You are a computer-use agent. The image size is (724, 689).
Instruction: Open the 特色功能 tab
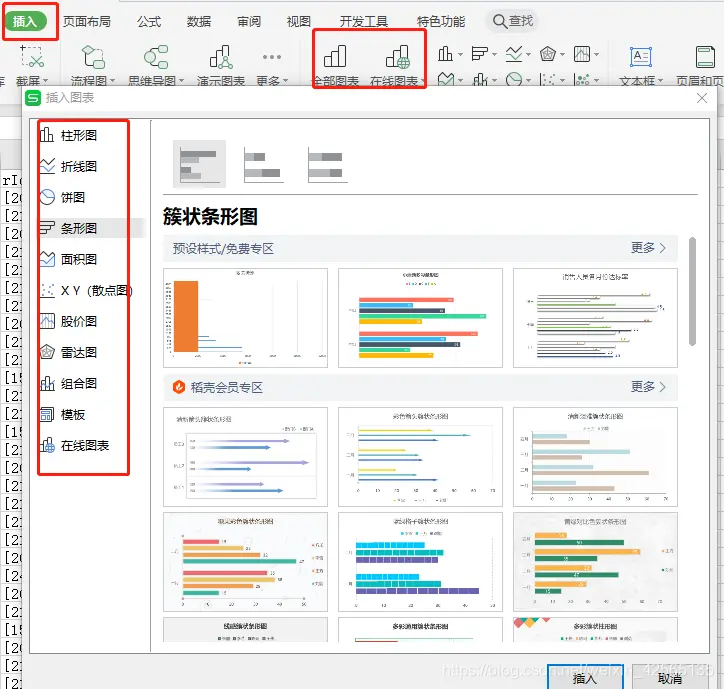pyautogui.click(x=440, y=21)
